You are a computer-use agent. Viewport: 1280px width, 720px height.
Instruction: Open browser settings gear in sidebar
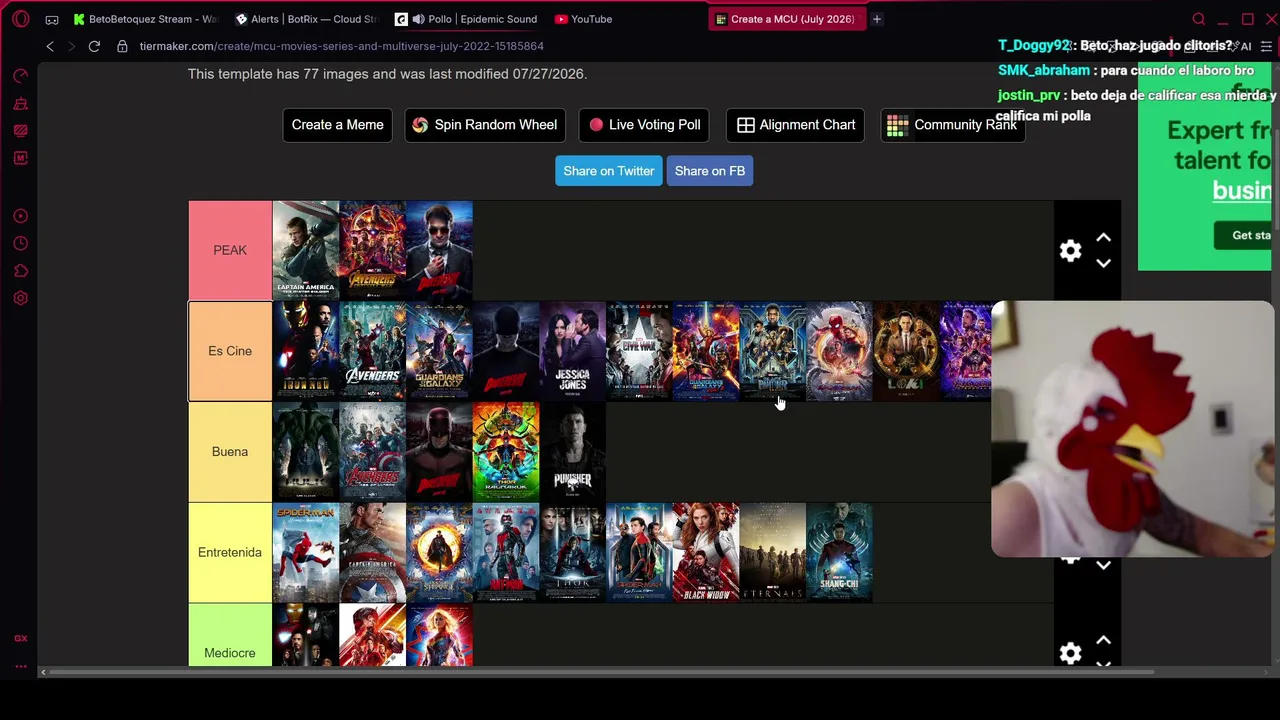[x=20, y=298]
